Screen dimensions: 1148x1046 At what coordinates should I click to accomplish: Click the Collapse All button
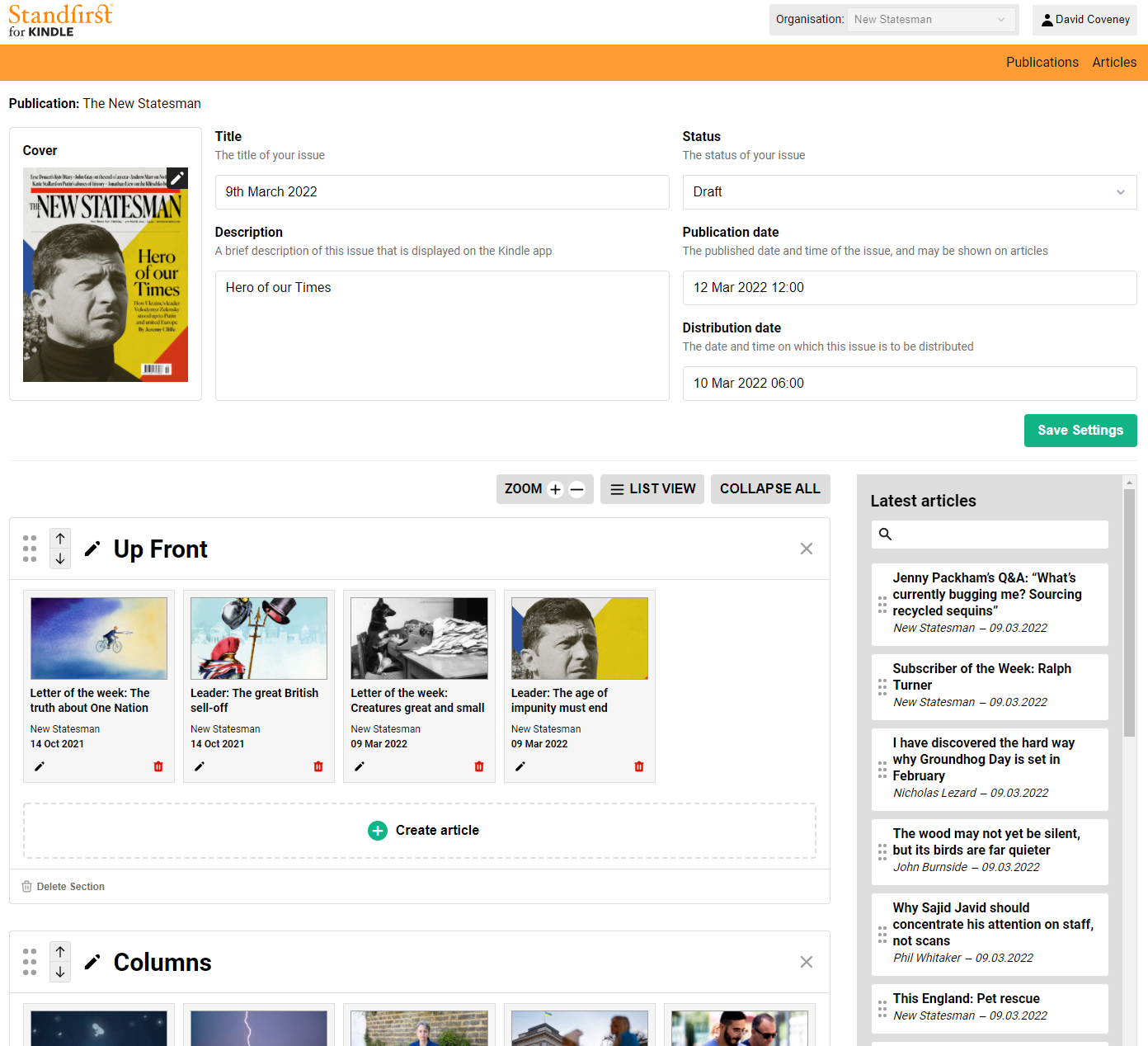(770, 489)
